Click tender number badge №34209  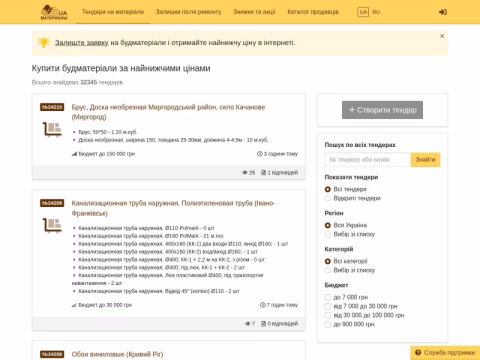pos(52,203)
